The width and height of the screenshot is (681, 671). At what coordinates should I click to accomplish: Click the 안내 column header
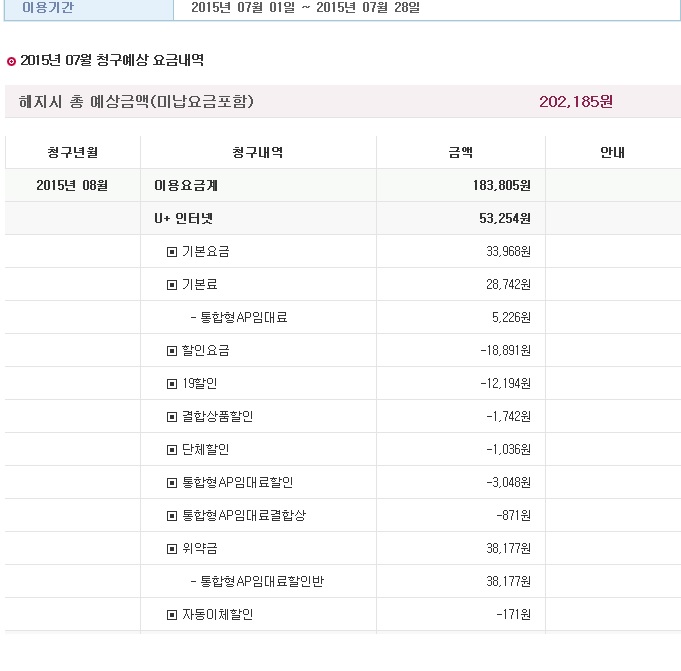click(613, 152)
